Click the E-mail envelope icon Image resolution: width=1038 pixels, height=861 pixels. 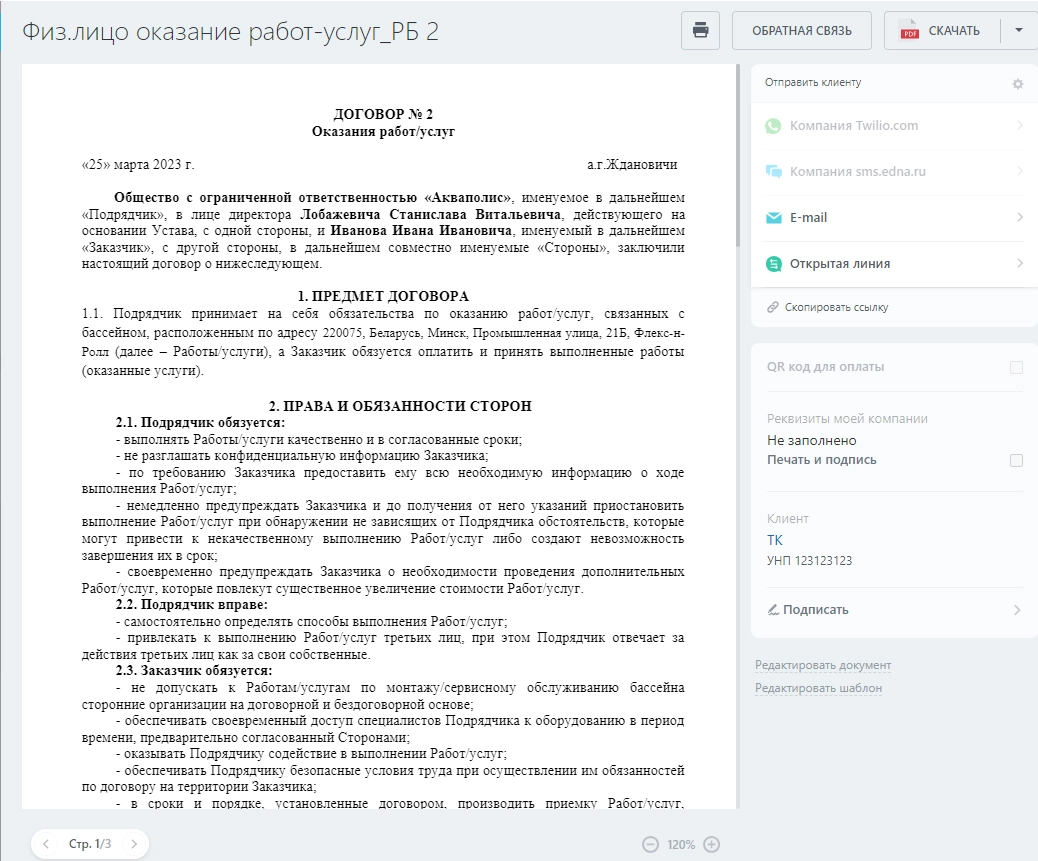click(x=773, y=218)
